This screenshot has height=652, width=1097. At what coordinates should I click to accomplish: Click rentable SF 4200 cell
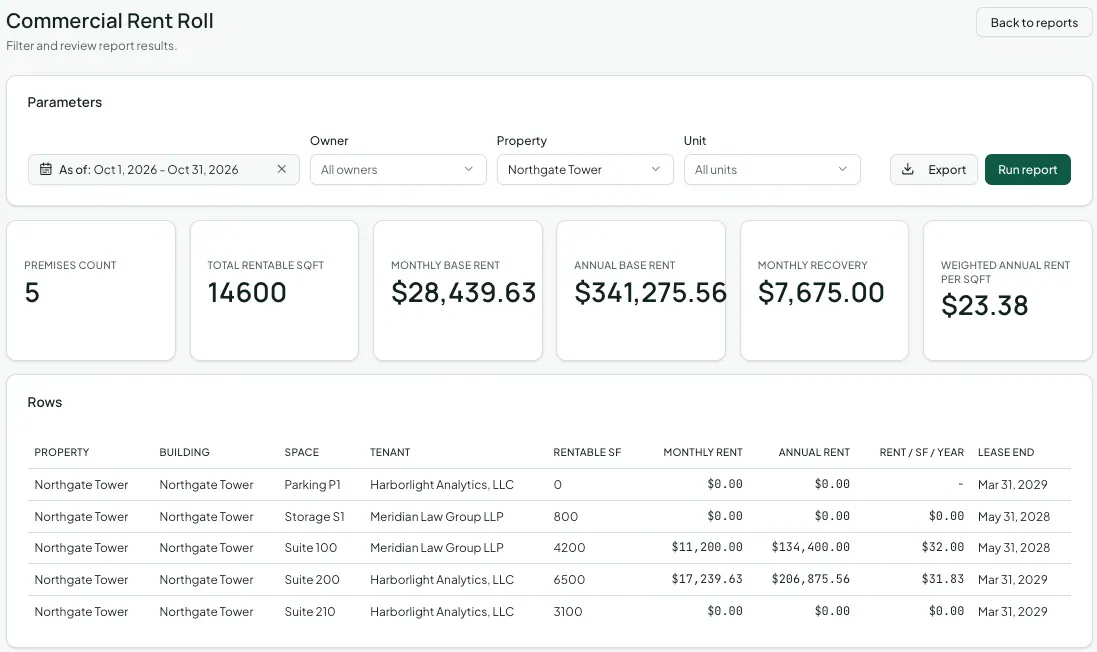(569, 548)
